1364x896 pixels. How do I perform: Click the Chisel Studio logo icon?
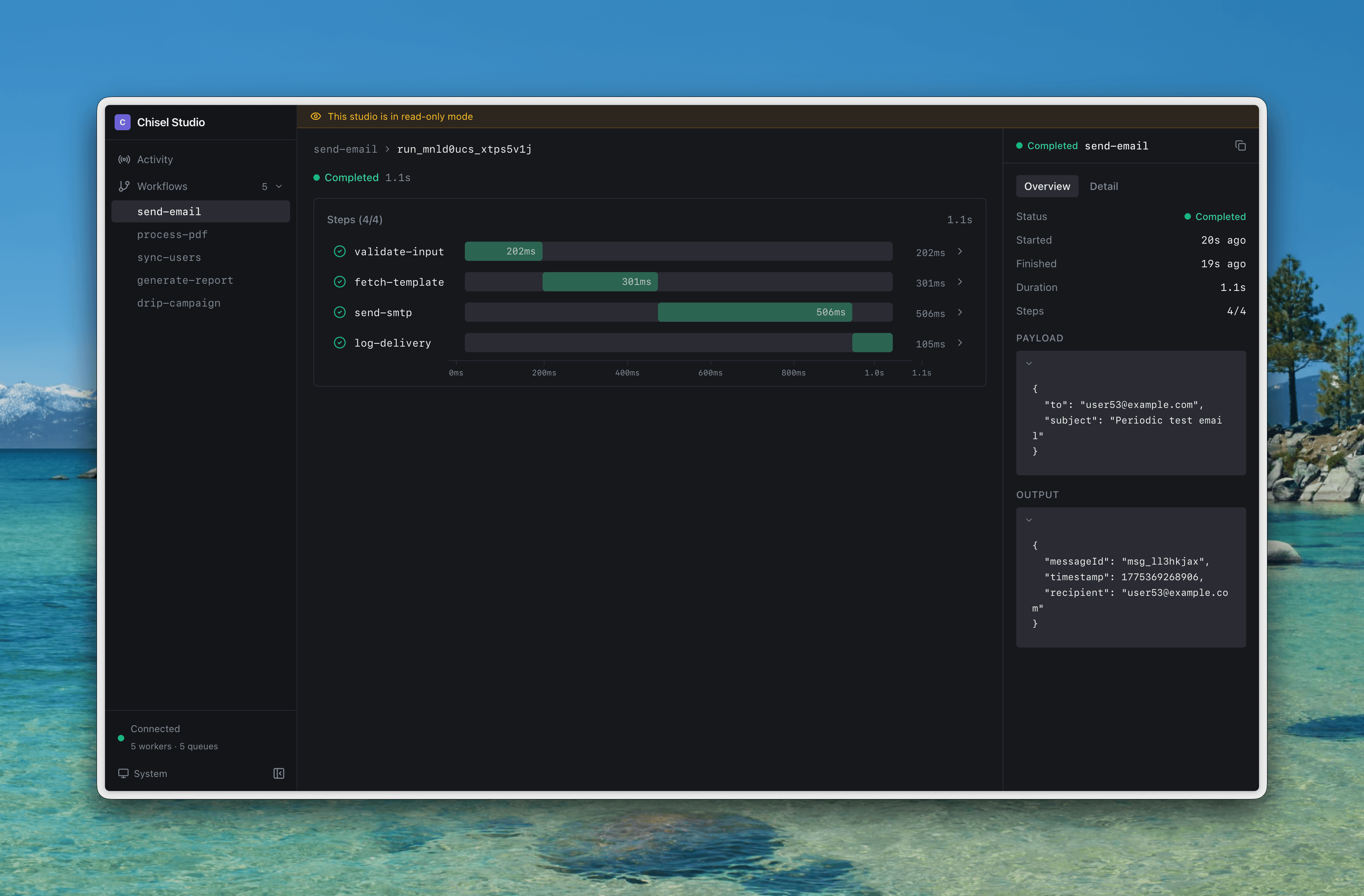tap(122, 122)
